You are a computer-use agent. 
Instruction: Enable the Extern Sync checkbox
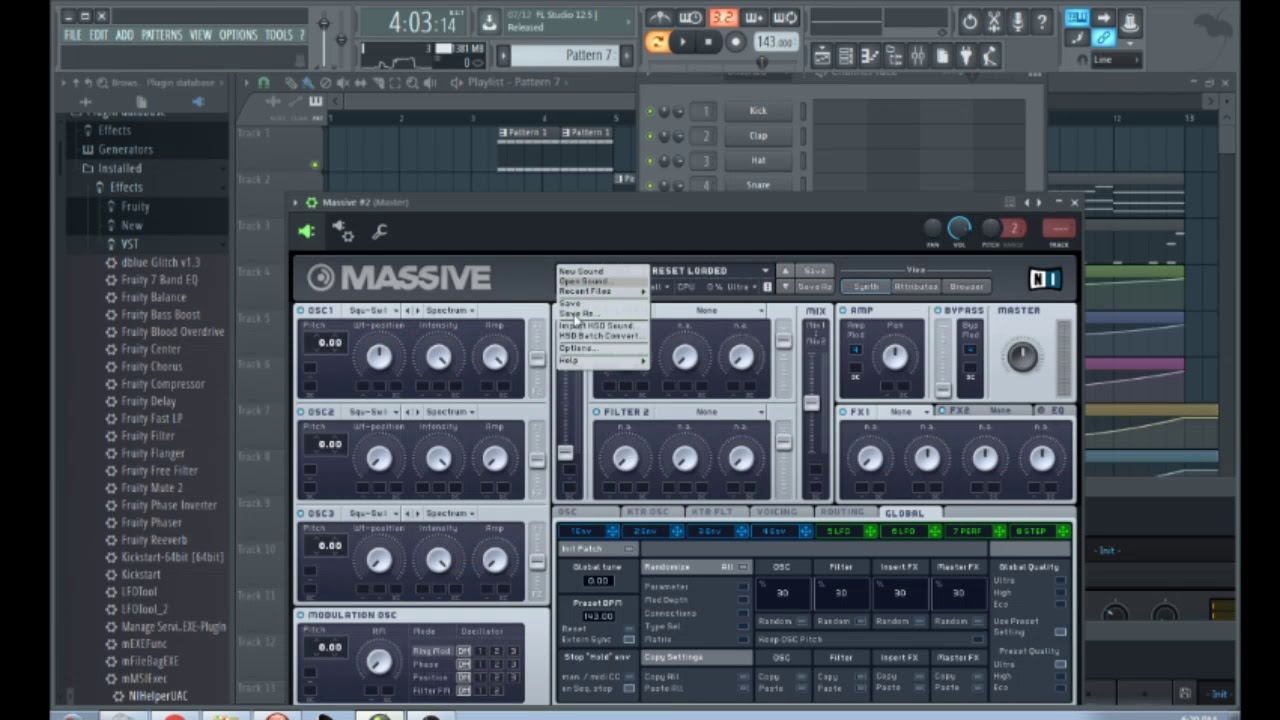tap(629, 640)
